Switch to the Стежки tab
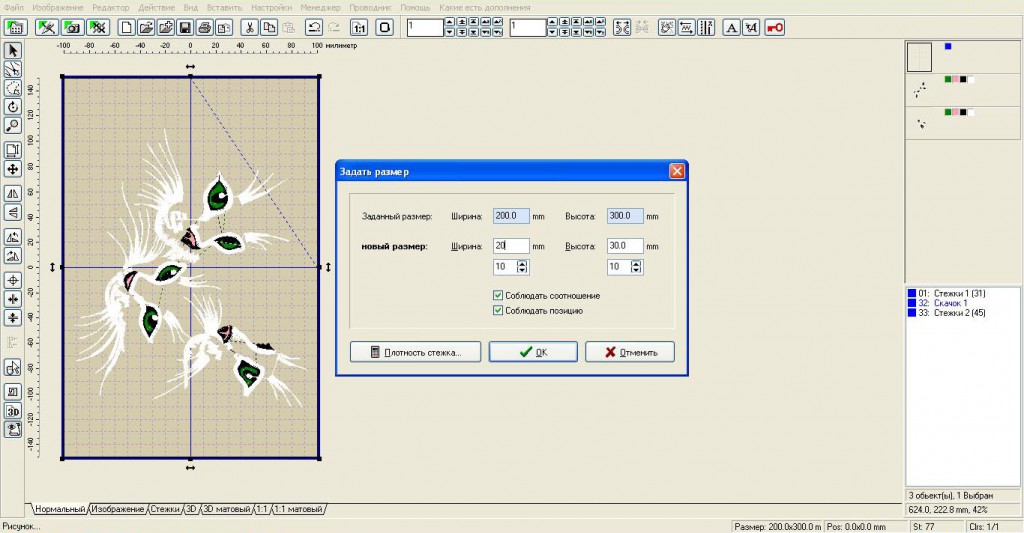 pyautogui.click(x=165, y=509)
